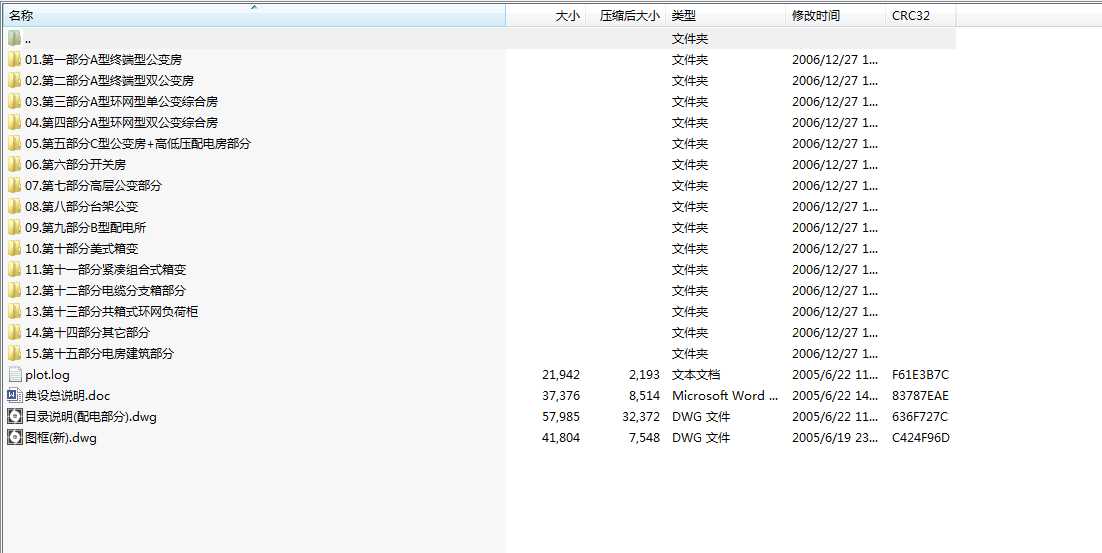1102x553 pixels.
Task: Select folder name 10.第十部分美式箱变
Action: click(x=82, y=249)
